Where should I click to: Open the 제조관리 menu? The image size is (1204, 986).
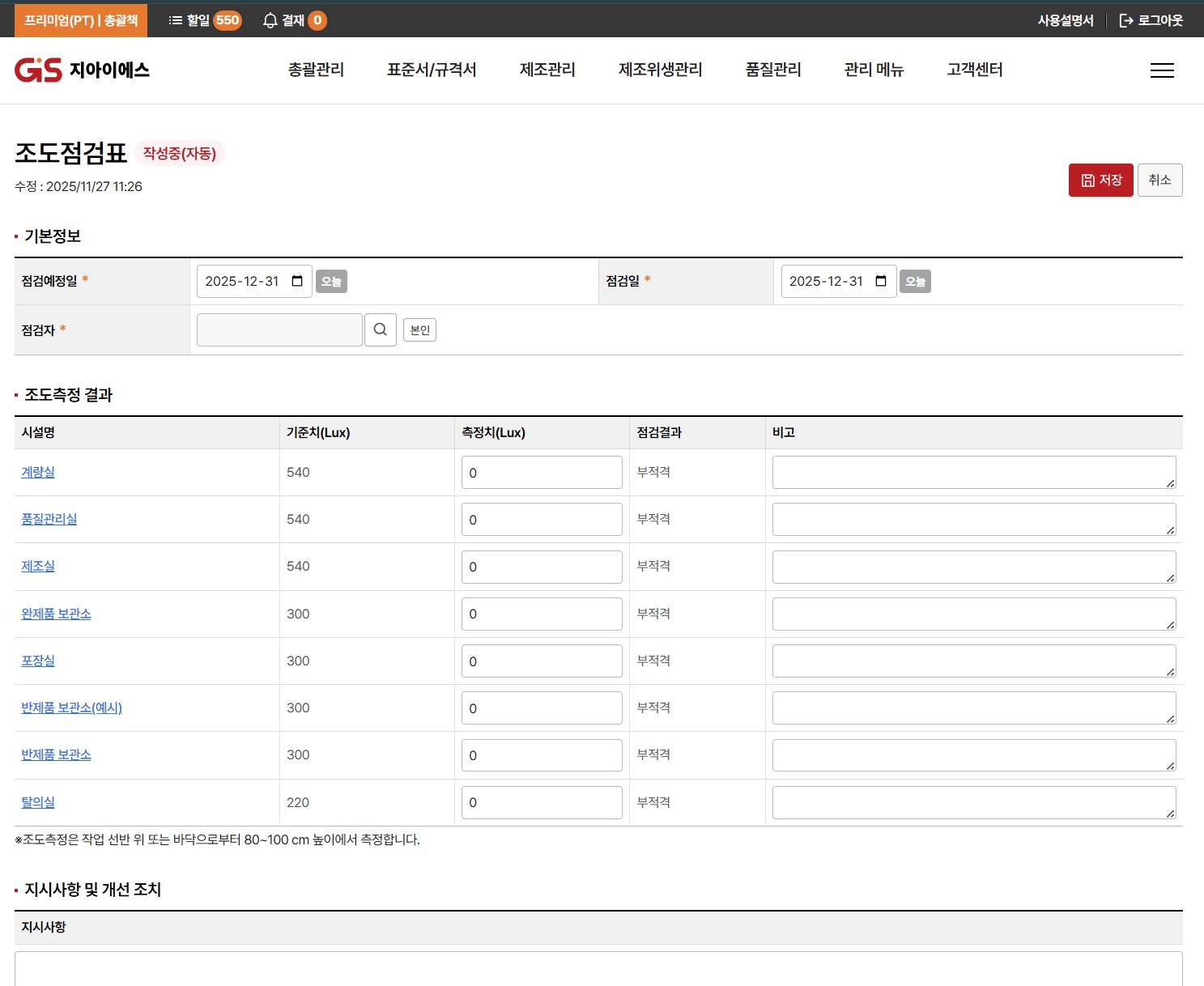547,70
